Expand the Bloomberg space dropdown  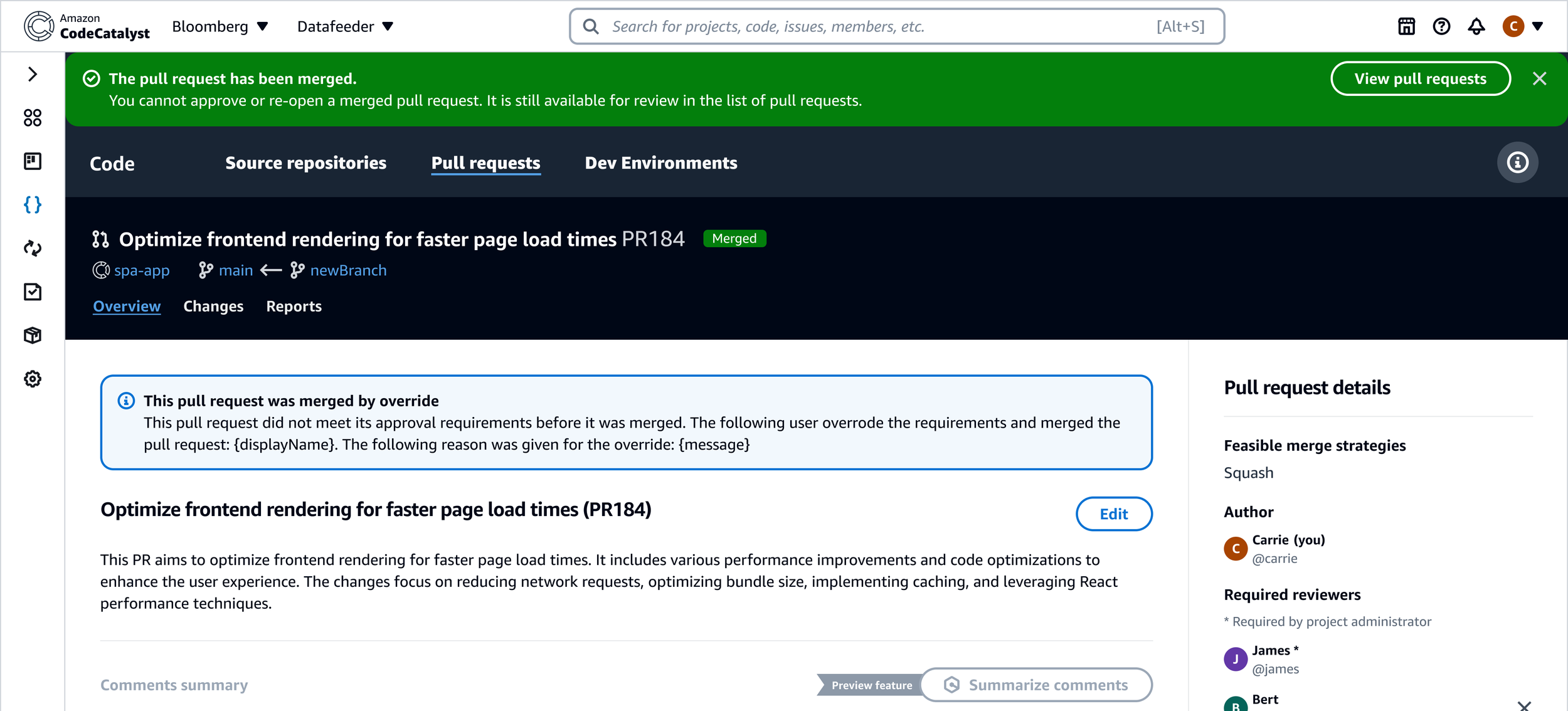coord(220,26)
